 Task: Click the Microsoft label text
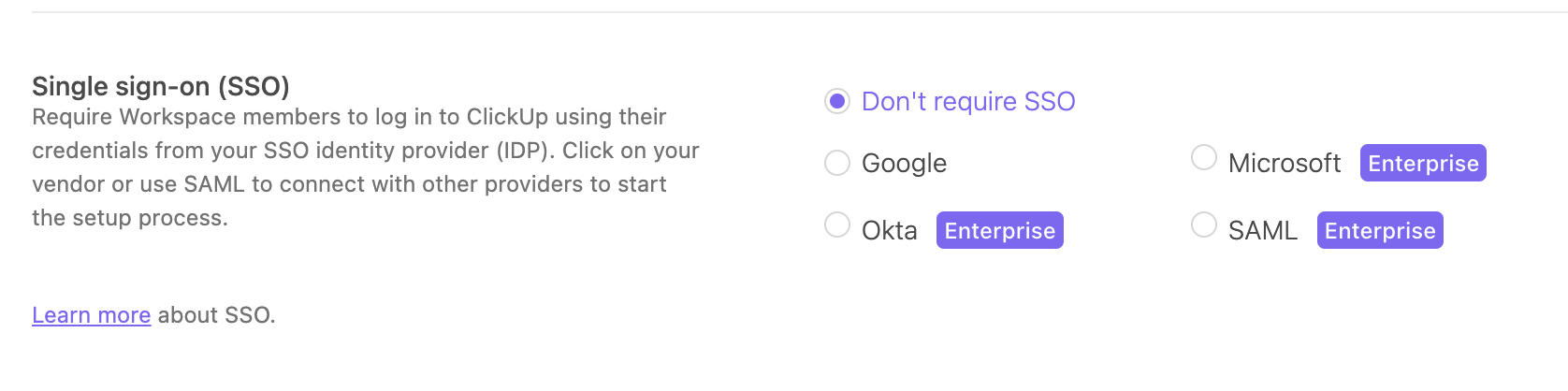(x=1285, y=163)
